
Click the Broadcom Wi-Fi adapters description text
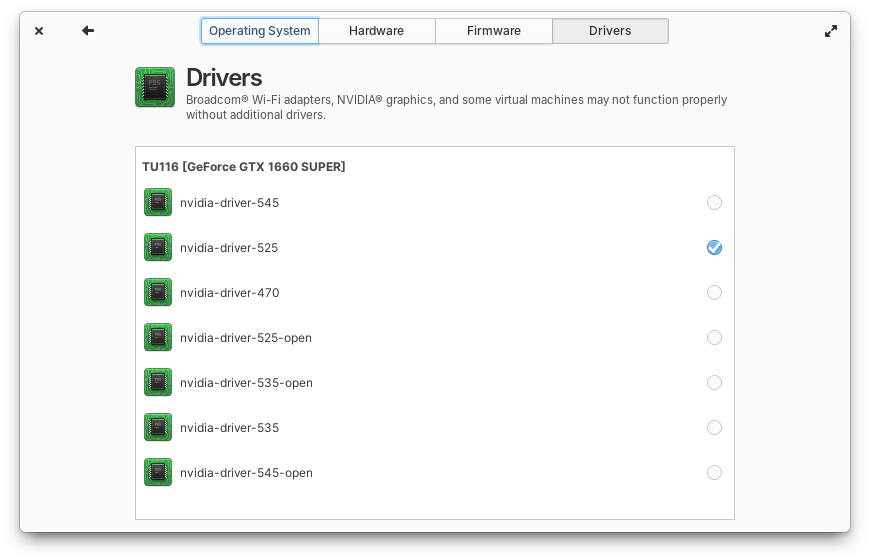click(457, 107)
